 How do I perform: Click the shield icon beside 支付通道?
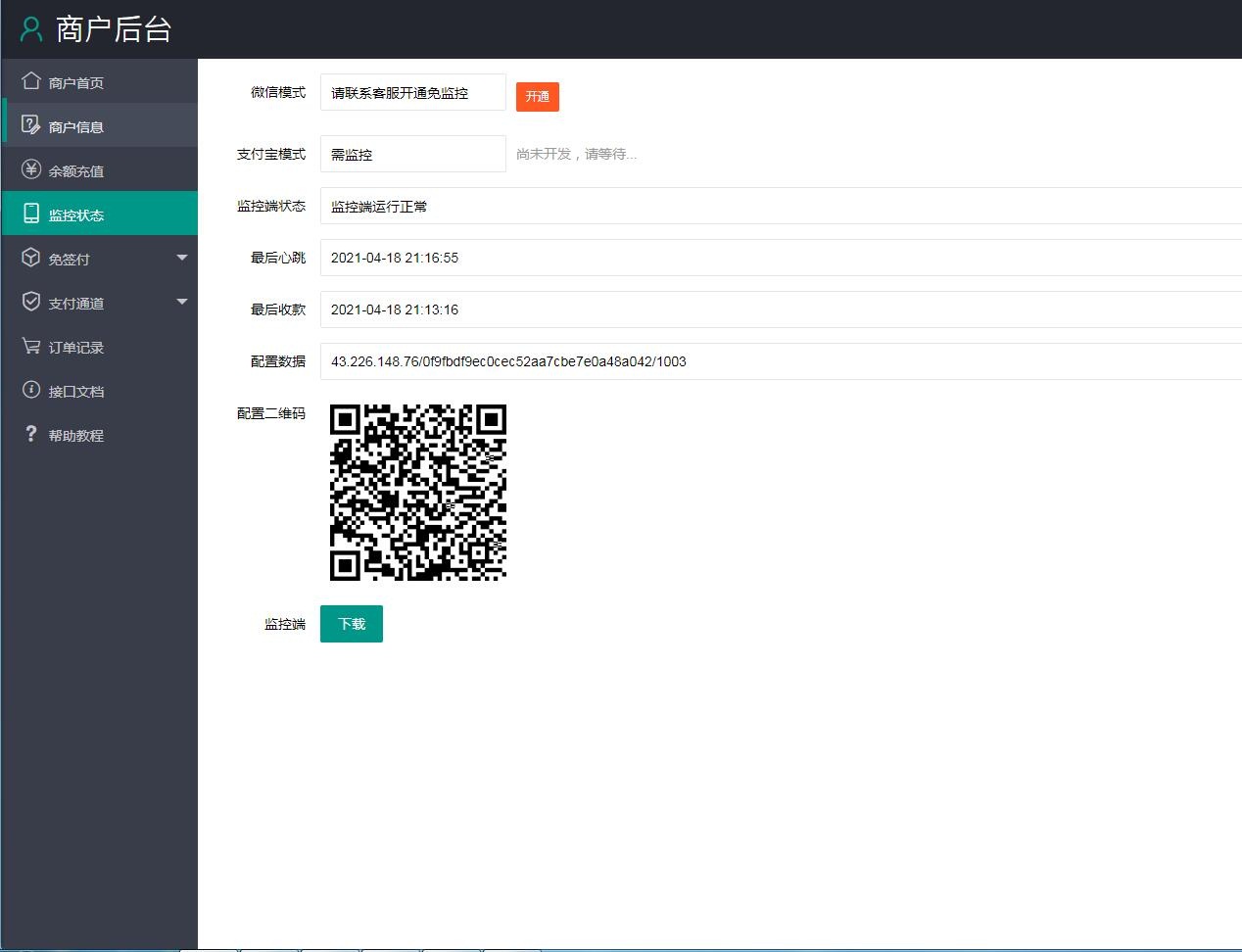pyautogui.click(x=31, y=302)
